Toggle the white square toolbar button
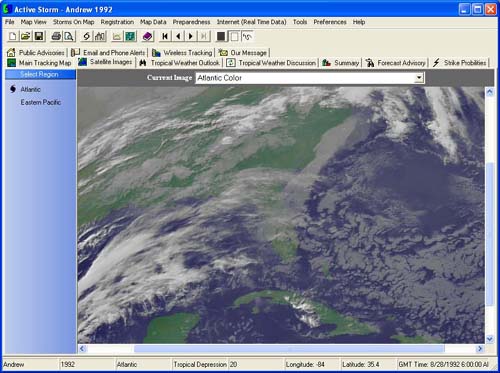 (x=234, y=36)
